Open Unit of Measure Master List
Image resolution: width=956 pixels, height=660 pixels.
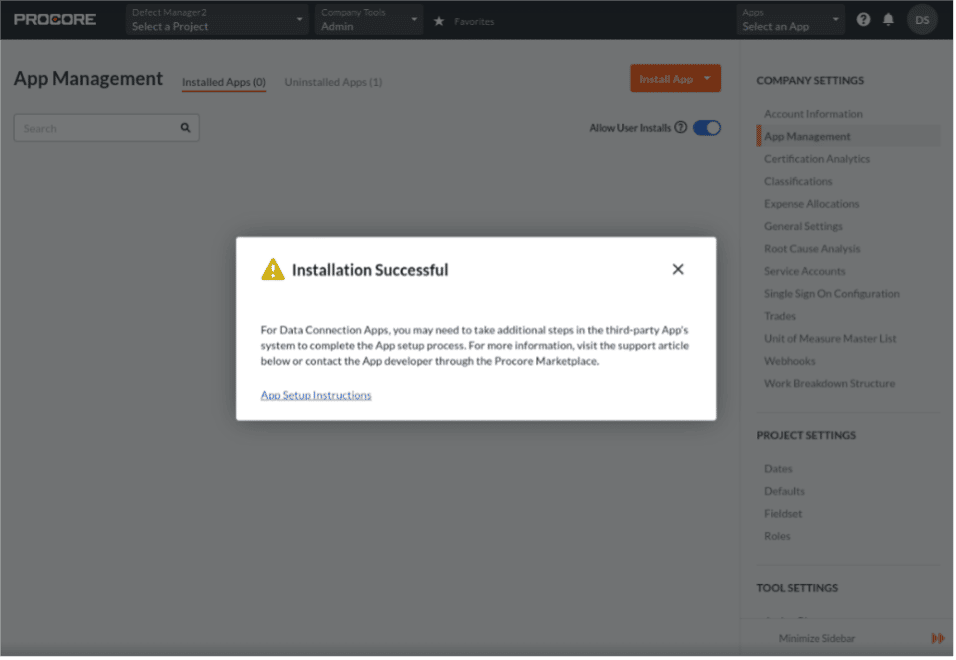831,339
